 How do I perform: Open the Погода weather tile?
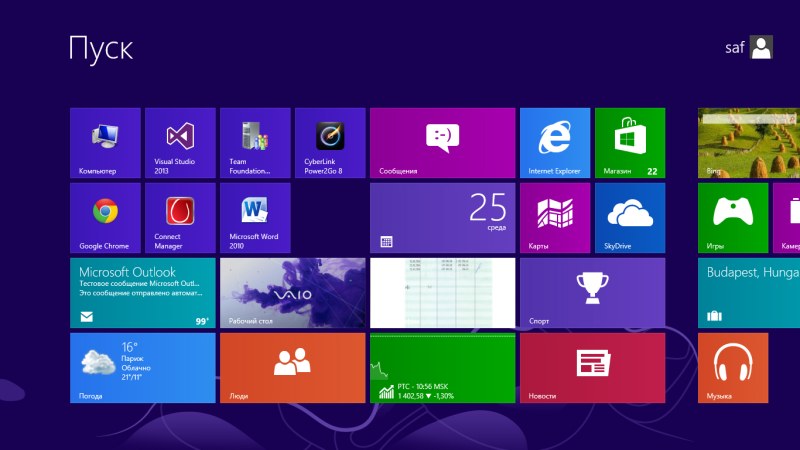(x=142, y=368)
